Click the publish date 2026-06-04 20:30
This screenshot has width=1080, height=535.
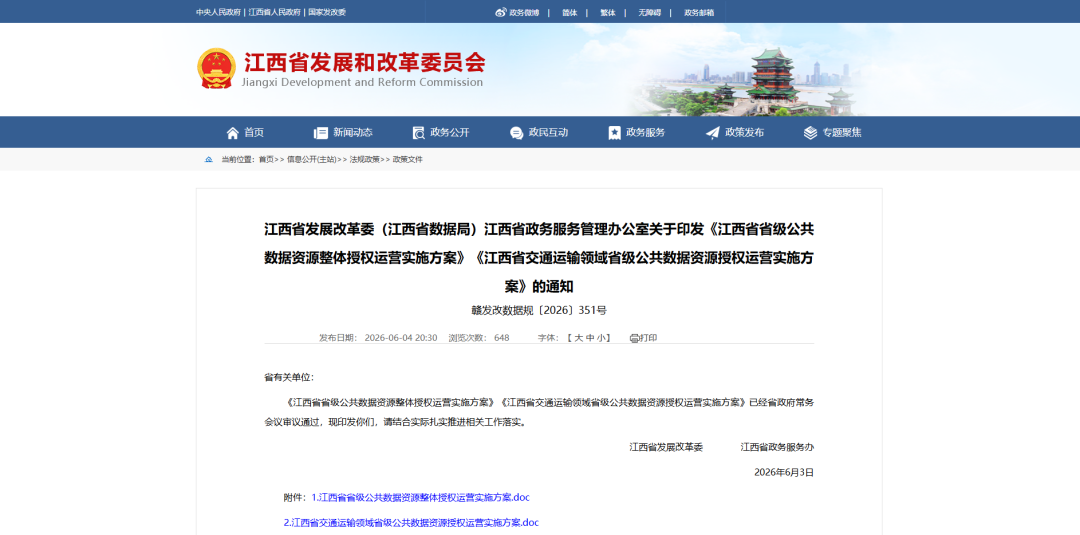coord(401,338)
